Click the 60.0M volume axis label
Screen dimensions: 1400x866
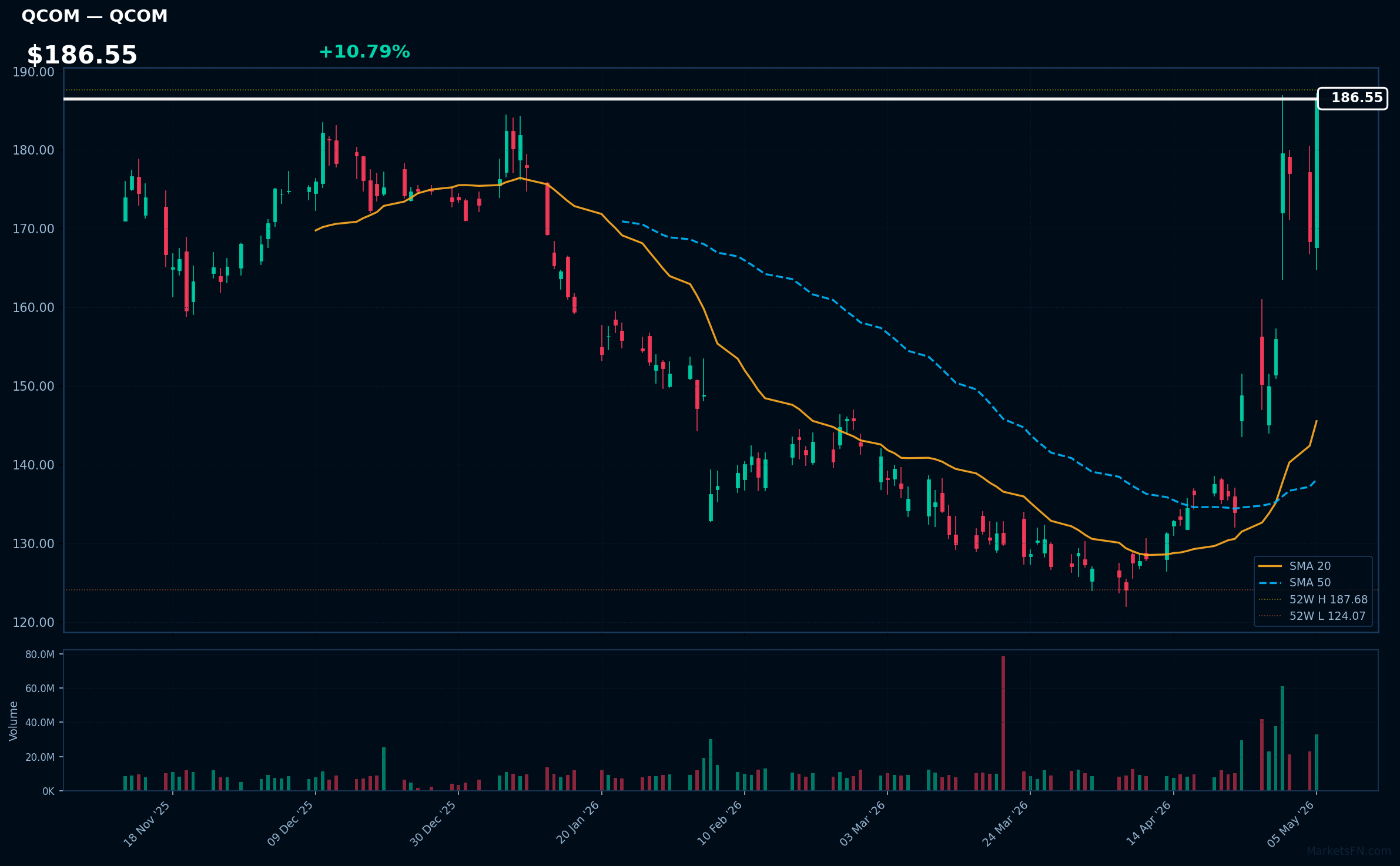[x=40, y=689]
